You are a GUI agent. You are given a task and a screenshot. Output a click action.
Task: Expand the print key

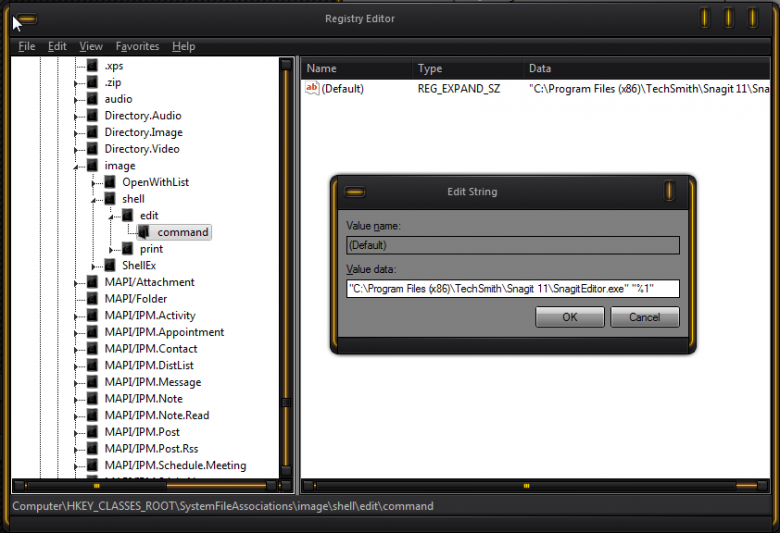point(111,250)
